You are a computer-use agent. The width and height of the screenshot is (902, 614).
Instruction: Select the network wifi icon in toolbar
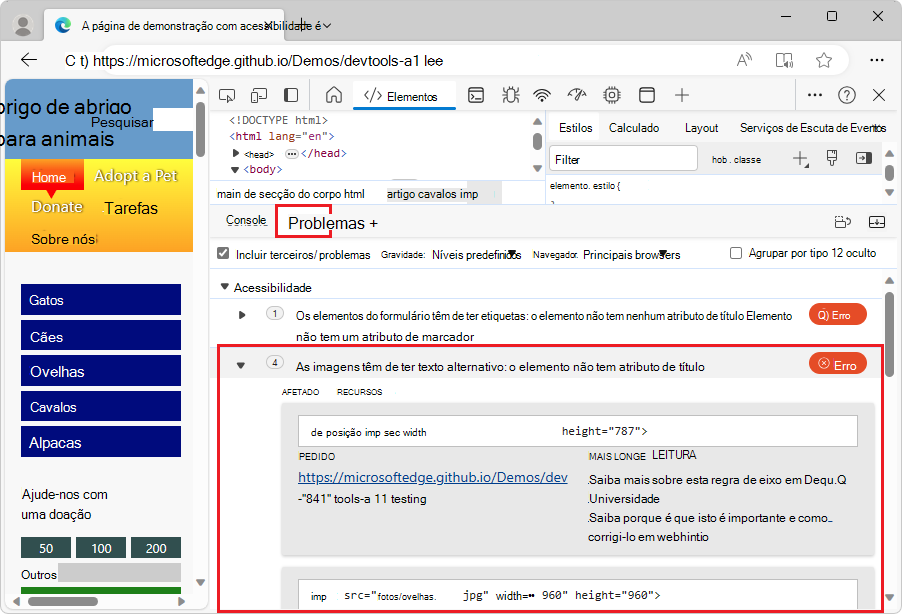541,94
